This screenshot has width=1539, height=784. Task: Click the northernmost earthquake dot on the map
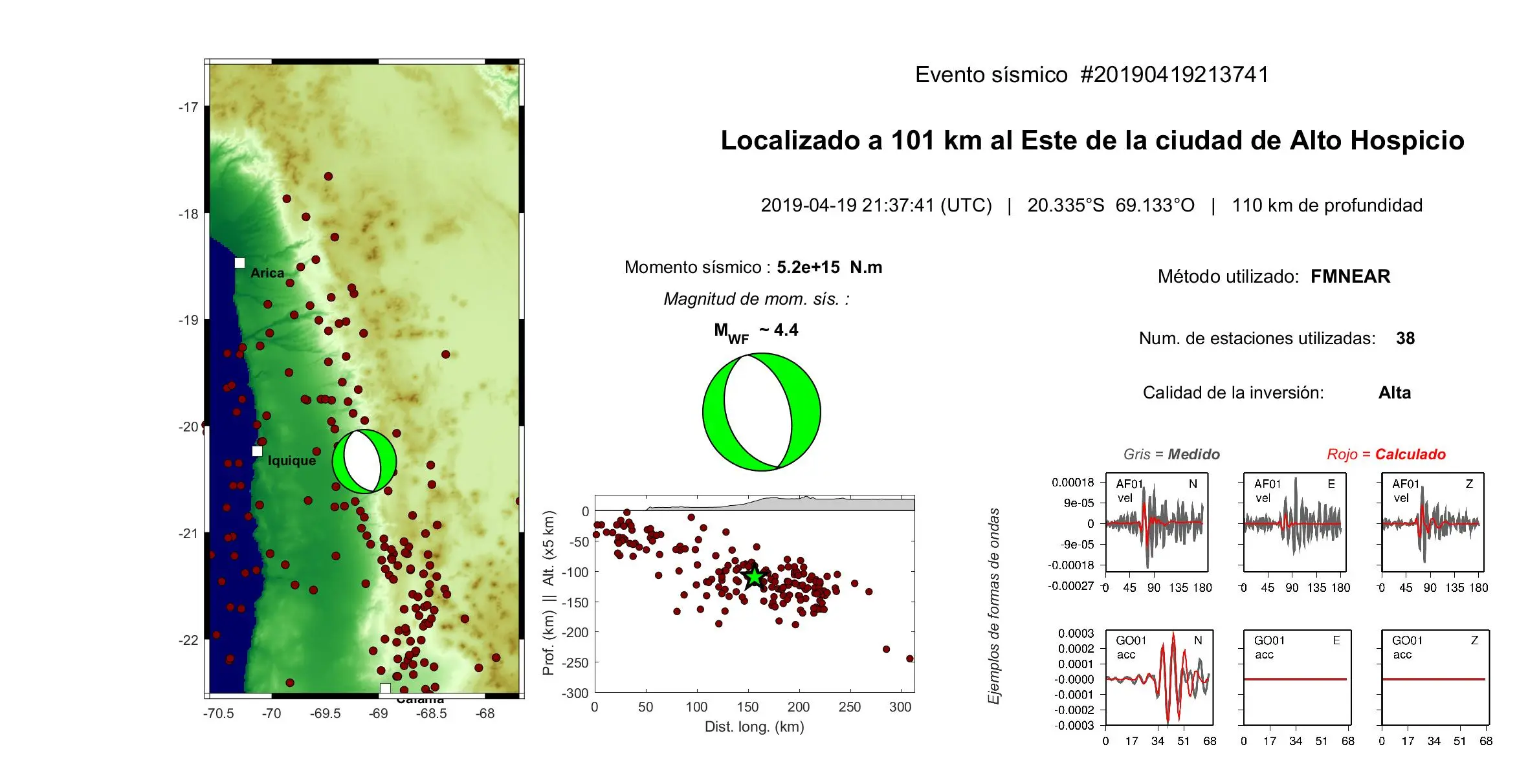pyautogui.click(x=328, y=176)
